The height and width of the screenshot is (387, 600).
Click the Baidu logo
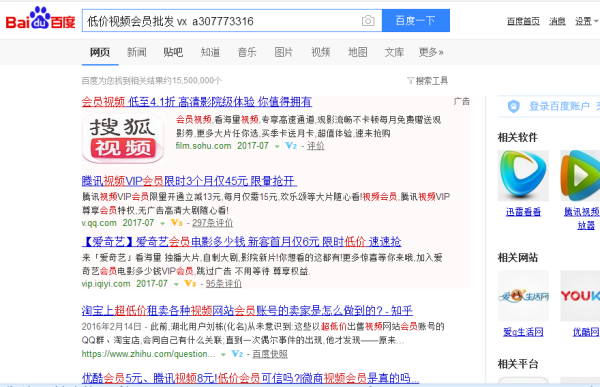(x=40, y=18)
